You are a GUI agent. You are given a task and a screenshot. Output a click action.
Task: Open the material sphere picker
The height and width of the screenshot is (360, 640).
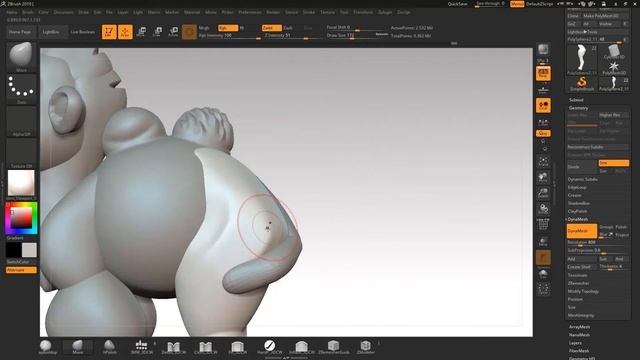(21, 184)
